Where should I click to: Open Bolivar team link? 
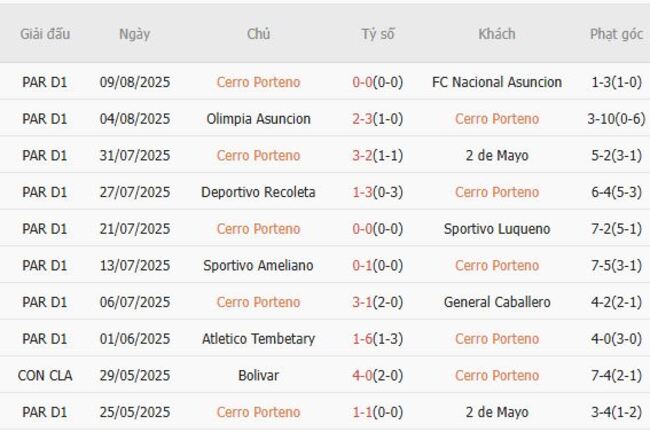tap(258, 376)
